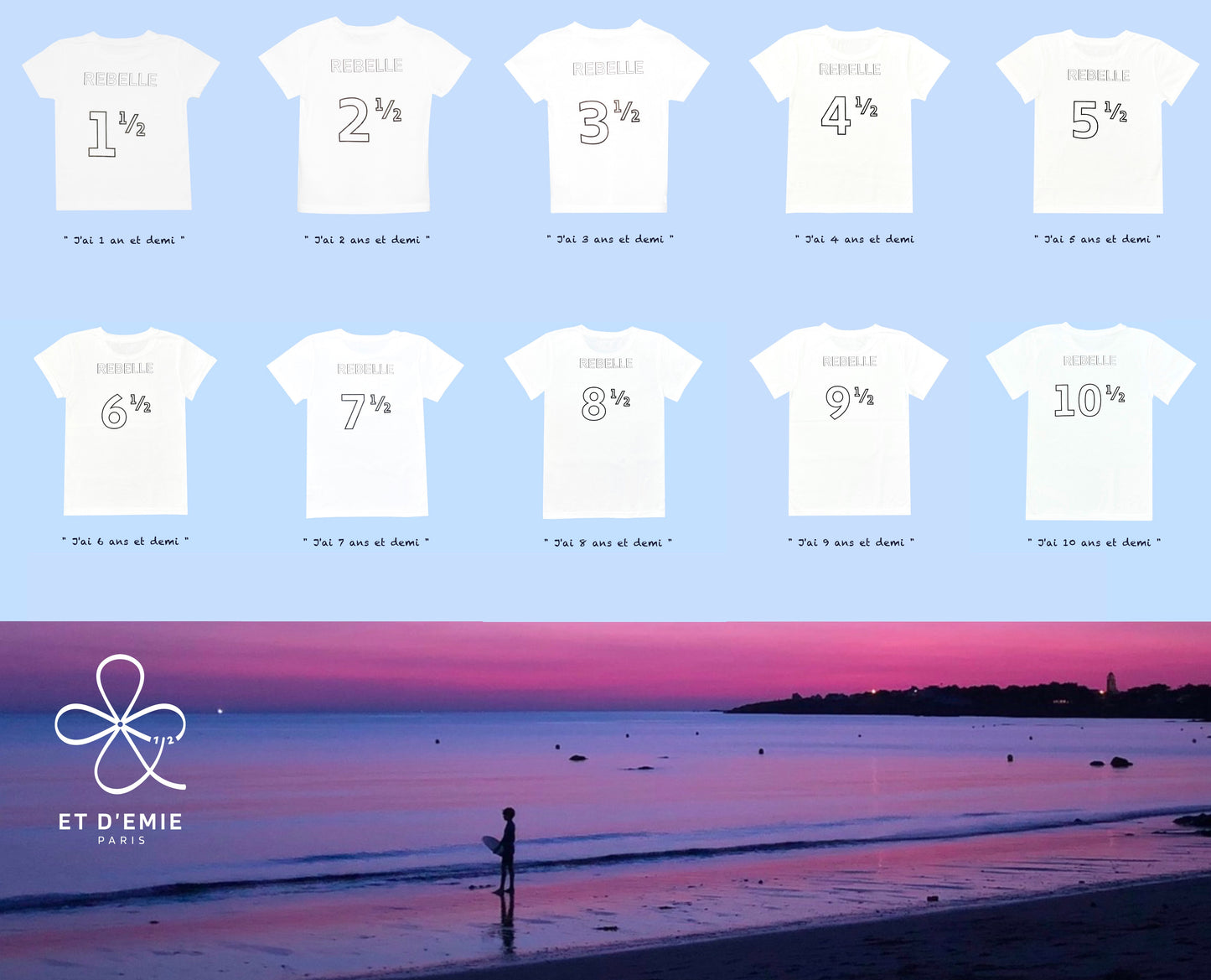Select the "9 ½" REBELLE shirt

[x=849, y=419]
